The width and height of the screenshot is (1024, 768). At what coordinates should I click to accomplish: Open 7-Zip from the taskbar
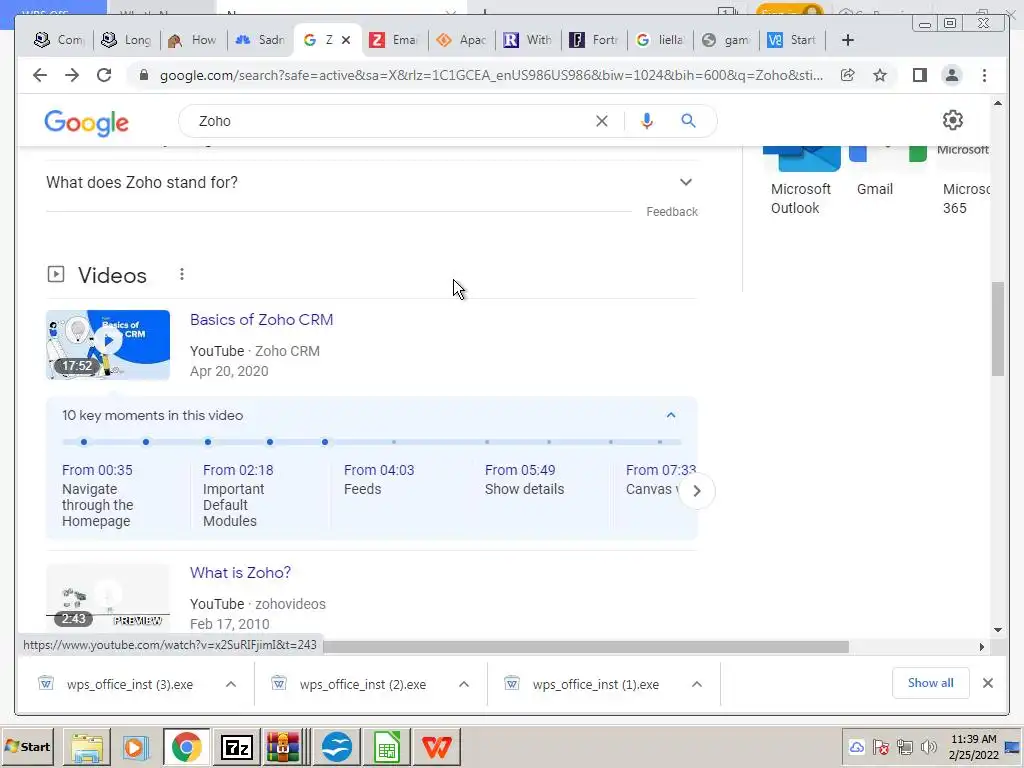pos(236,746)
